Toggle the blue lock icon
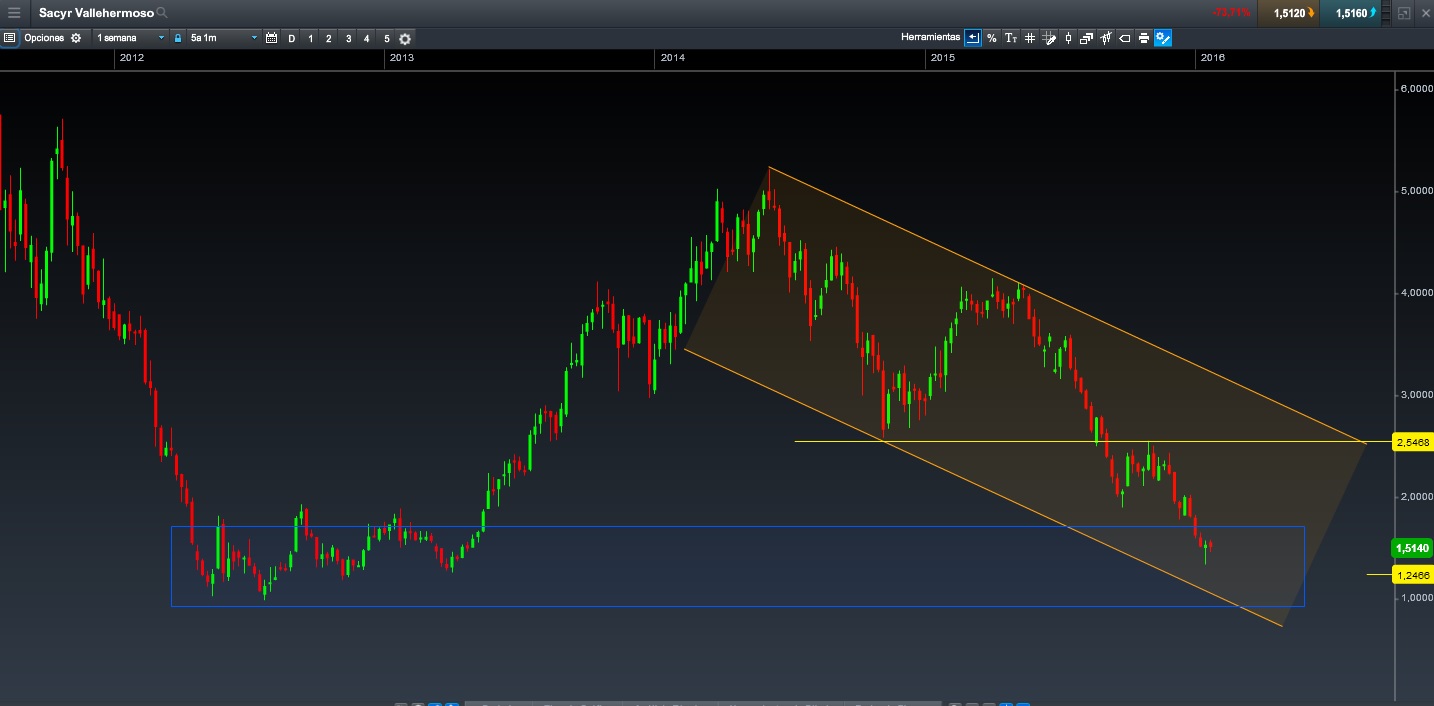This screenshot has width=1434, height=706. point(178,38)
